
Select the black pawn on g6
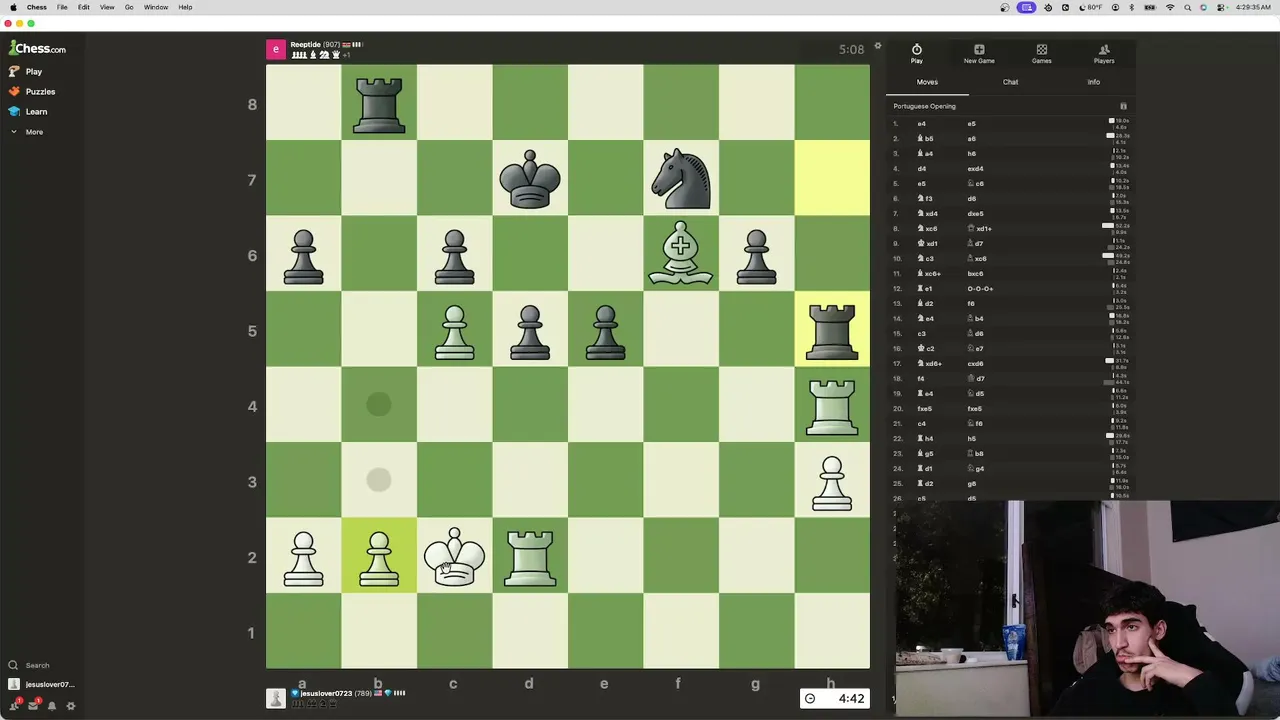756,255
